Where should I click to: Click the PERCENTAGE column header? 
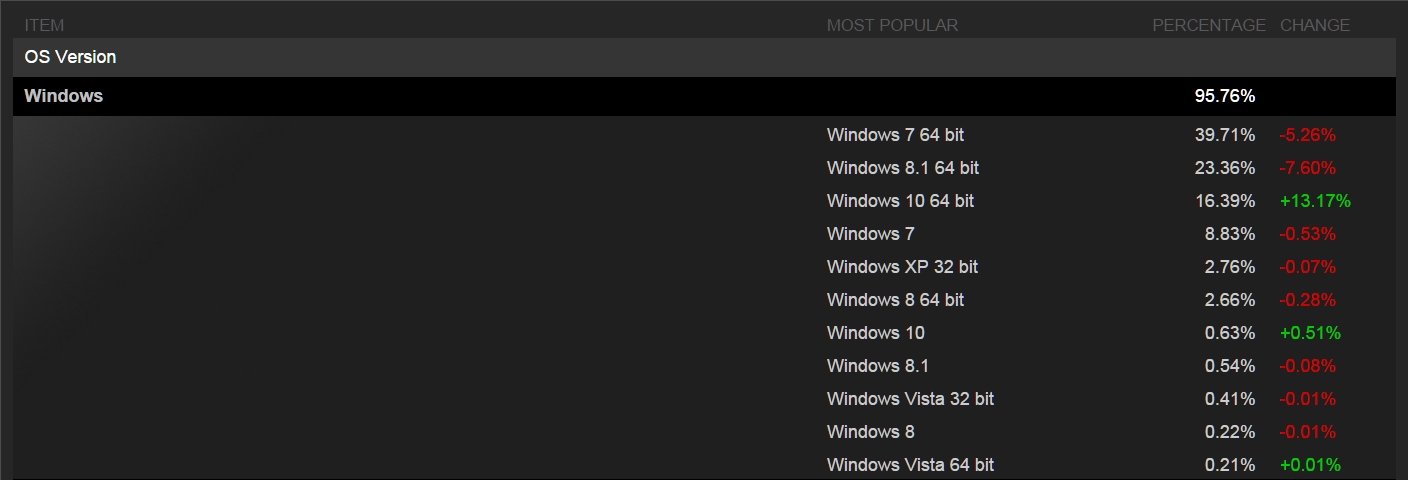click(1208, 25)
